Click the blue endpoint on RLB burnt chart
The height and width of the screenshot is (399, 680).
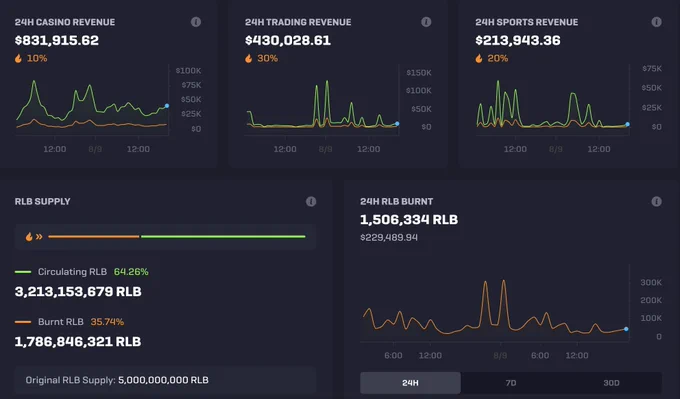tap(626, 329)
